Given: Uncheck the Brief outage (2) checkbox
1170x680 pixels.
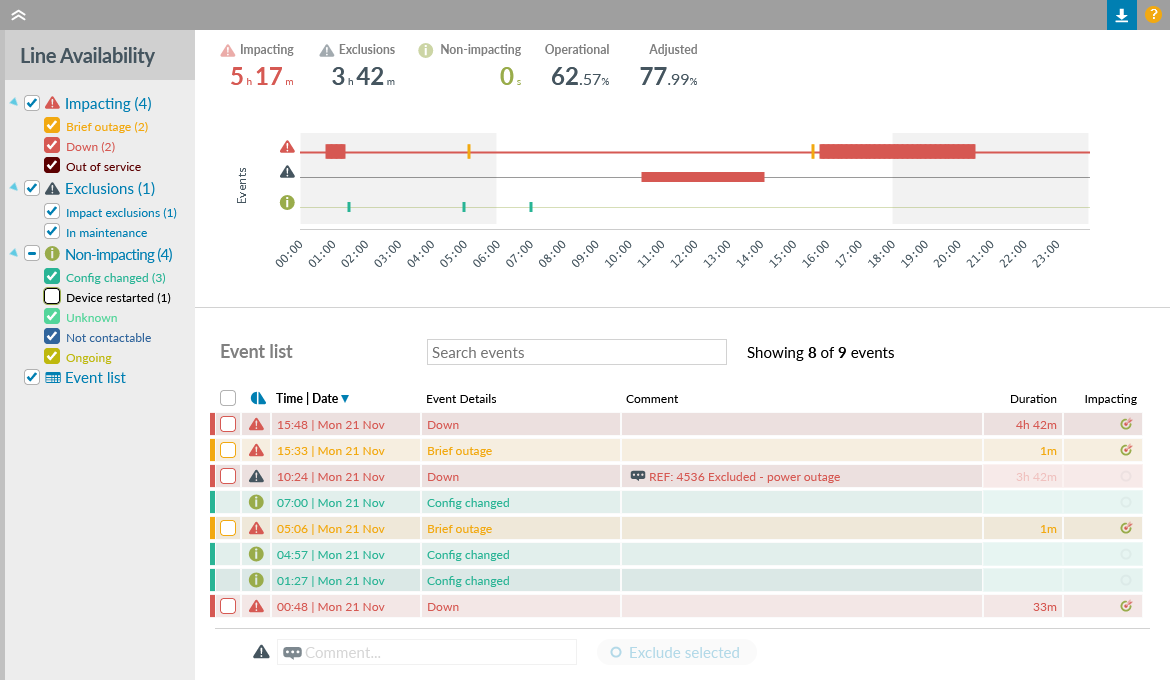Looking at the screenshot, I should pos(53,125).
